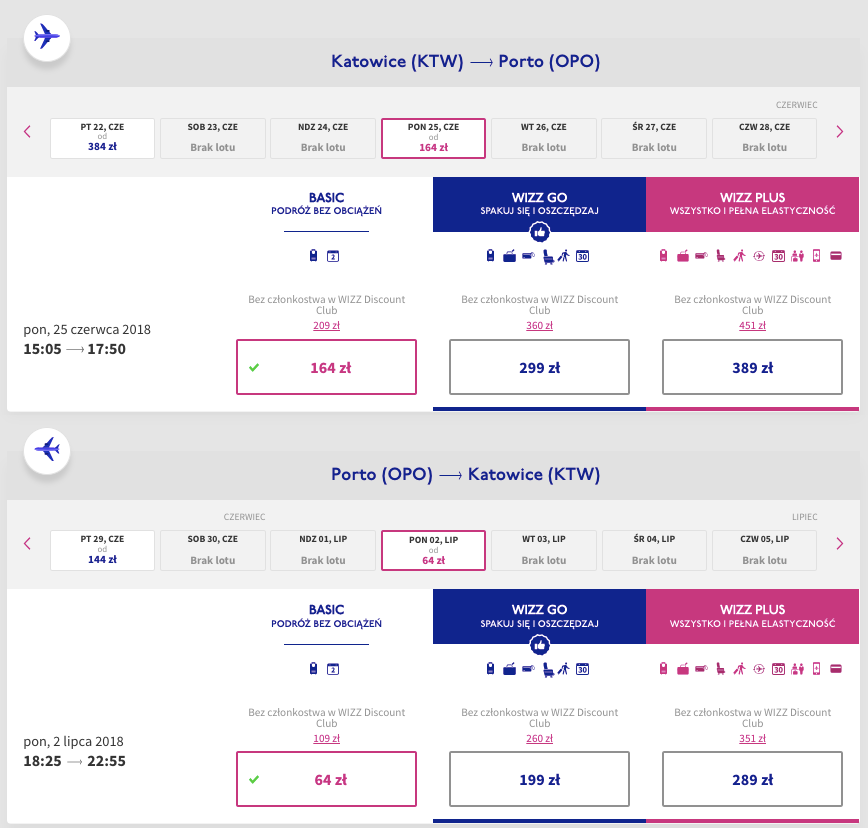Show earlier dates for Porto–Katowice flight
This screenshot has height=828, width=868.
(x=27, y=544)
